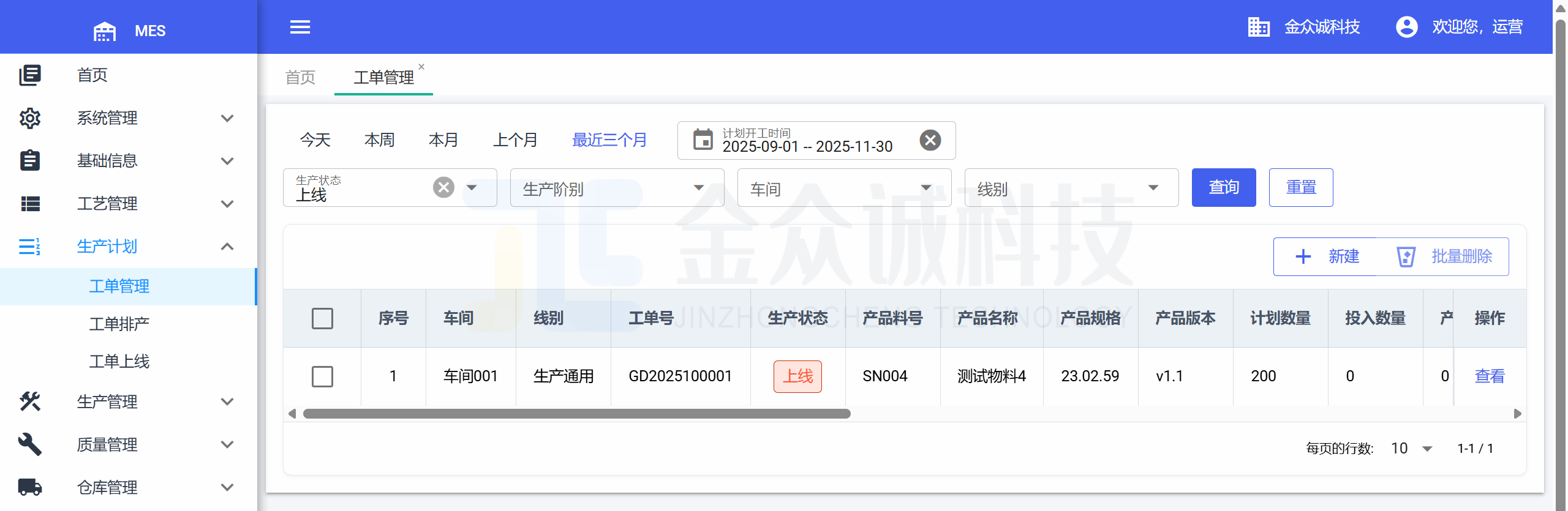Click the 上线 status tag
The height and width of the screenshot is (511, 1568).
click(798, 376)
